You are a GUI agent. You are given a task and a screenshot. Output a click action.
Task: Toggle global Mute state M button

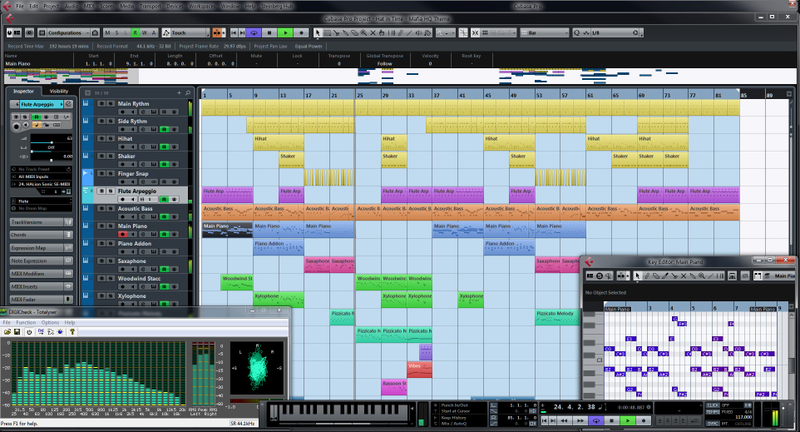(107, 33)
